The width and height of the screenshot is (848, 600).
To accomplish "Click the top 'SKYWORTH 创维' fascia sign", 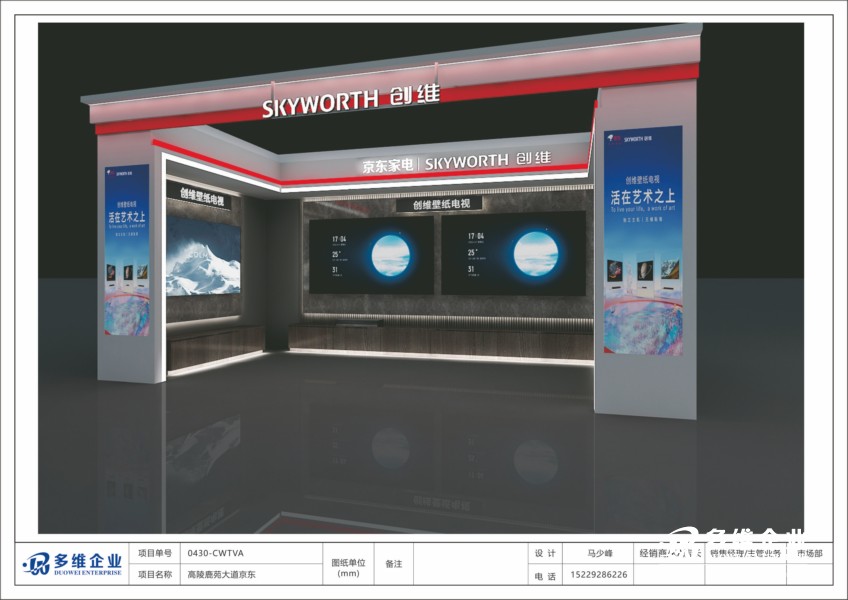I will pyautogui.click(x=351, y=101).
